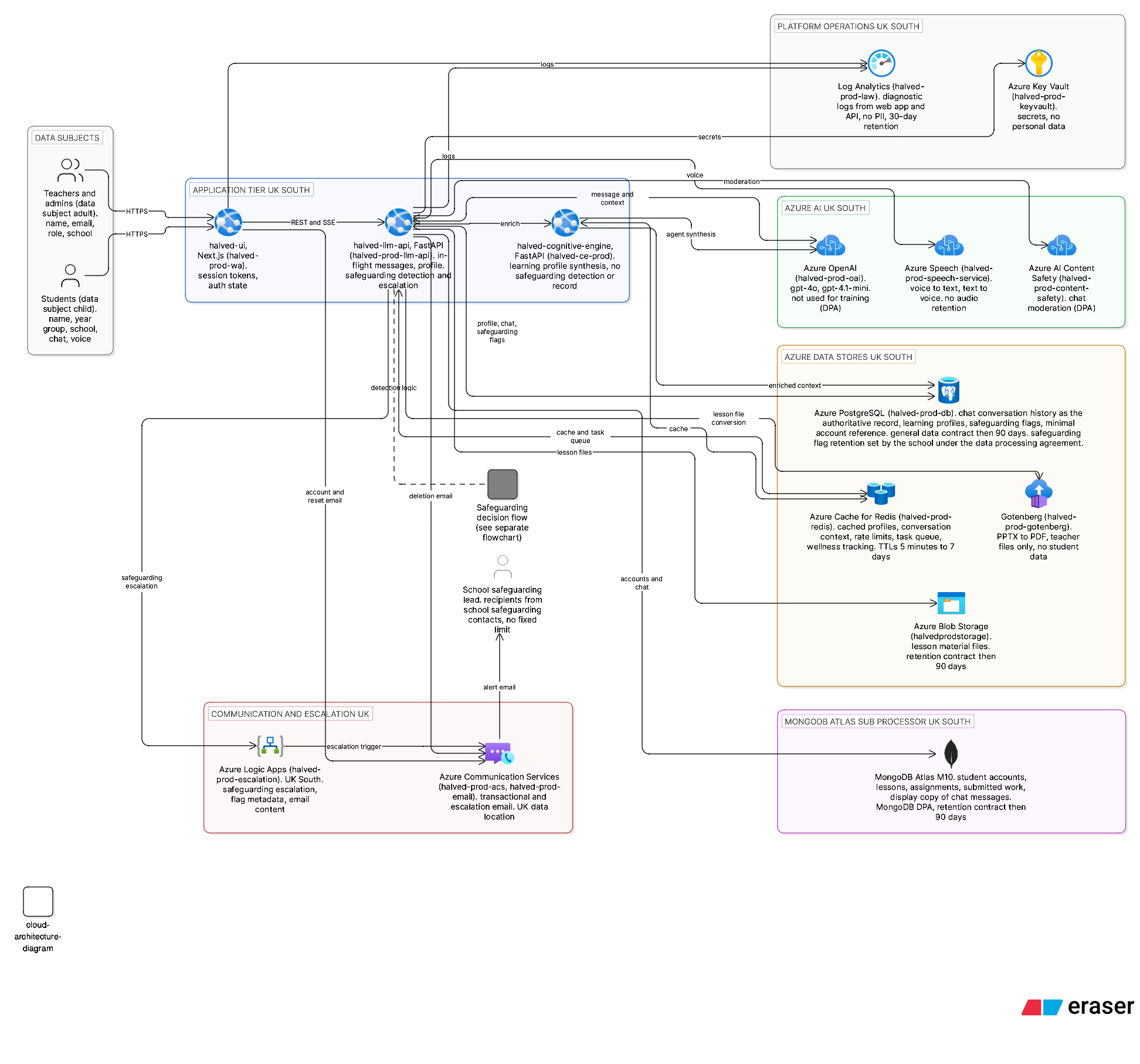This screenshot has width=1140, height=1064.
Task: Click the Teachers and admins people icon
Action: (x=70, y=170)
